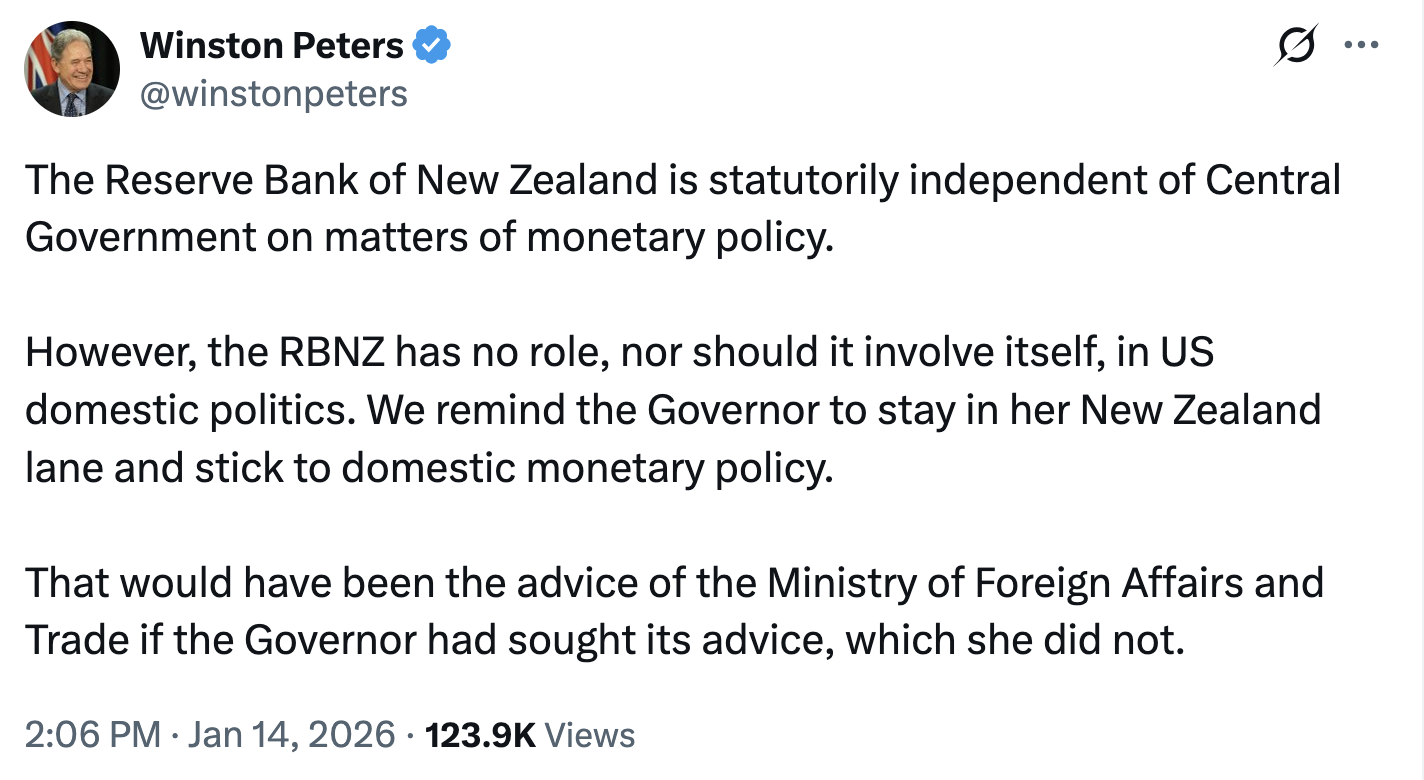Open the Winston Peters display name link
The height and width of the screenshot is (780, 1424).
point(271,45)
